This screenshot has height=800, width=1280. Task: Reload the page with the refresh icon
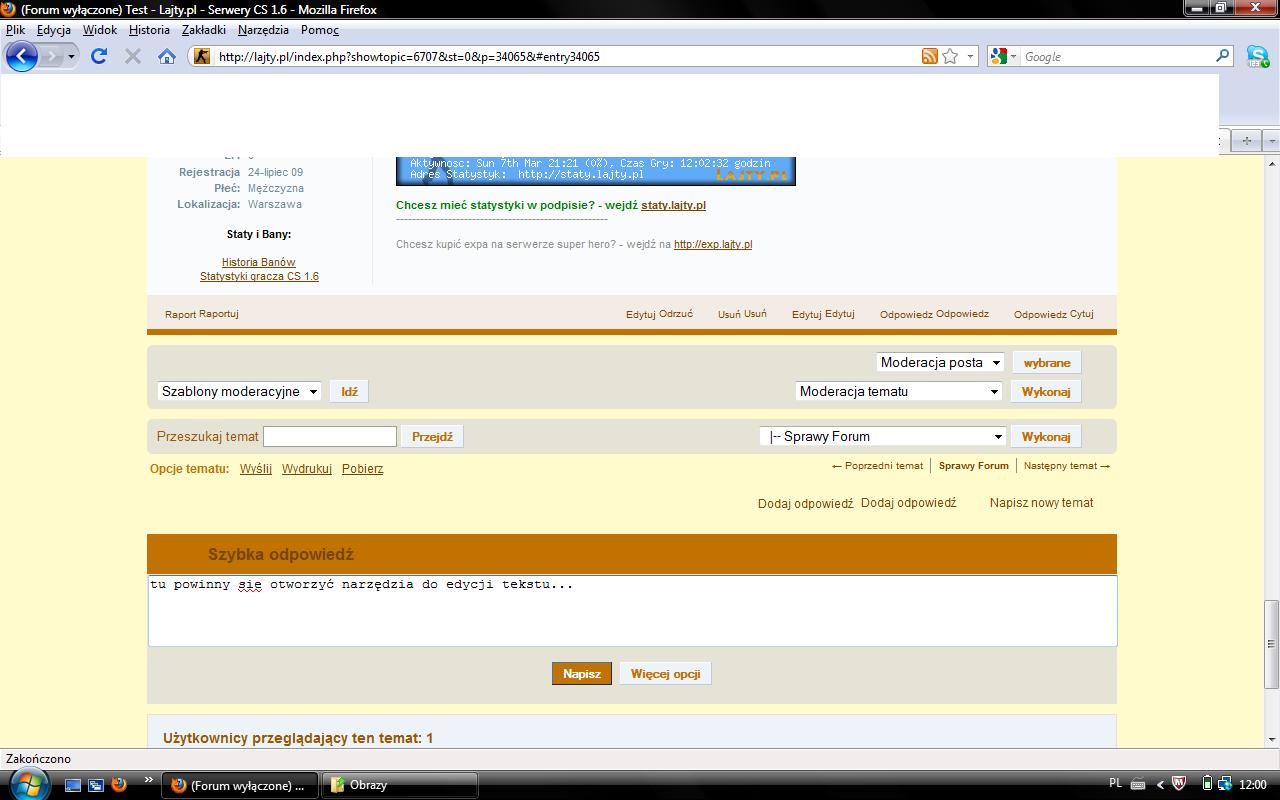coord(98,56)
